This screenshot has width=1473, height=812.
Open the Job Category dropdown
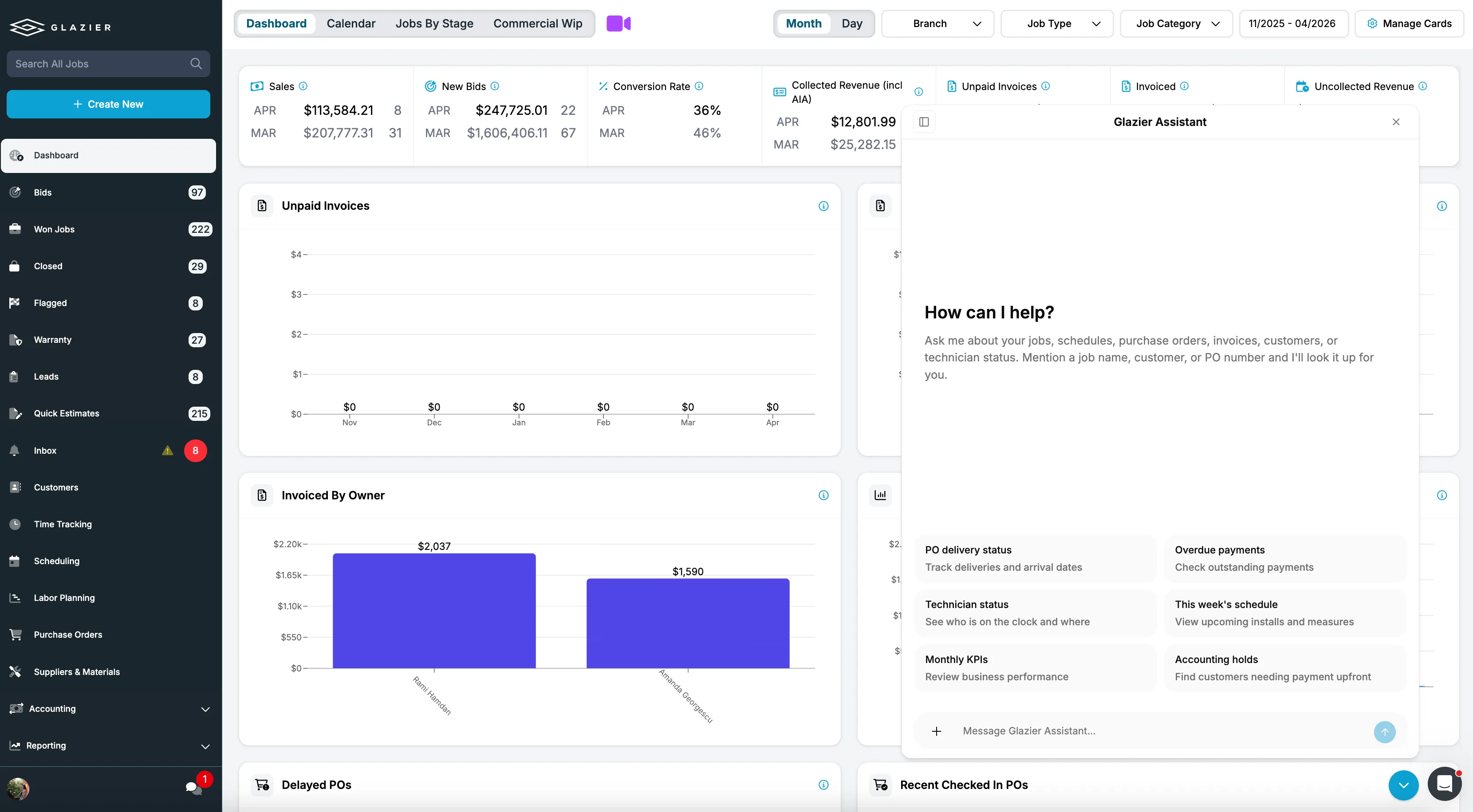point(1176,24)
